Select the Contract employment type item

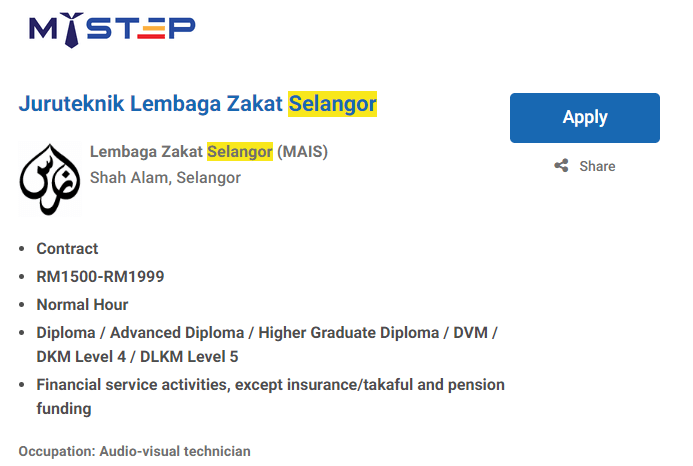(x=67, y=249)
